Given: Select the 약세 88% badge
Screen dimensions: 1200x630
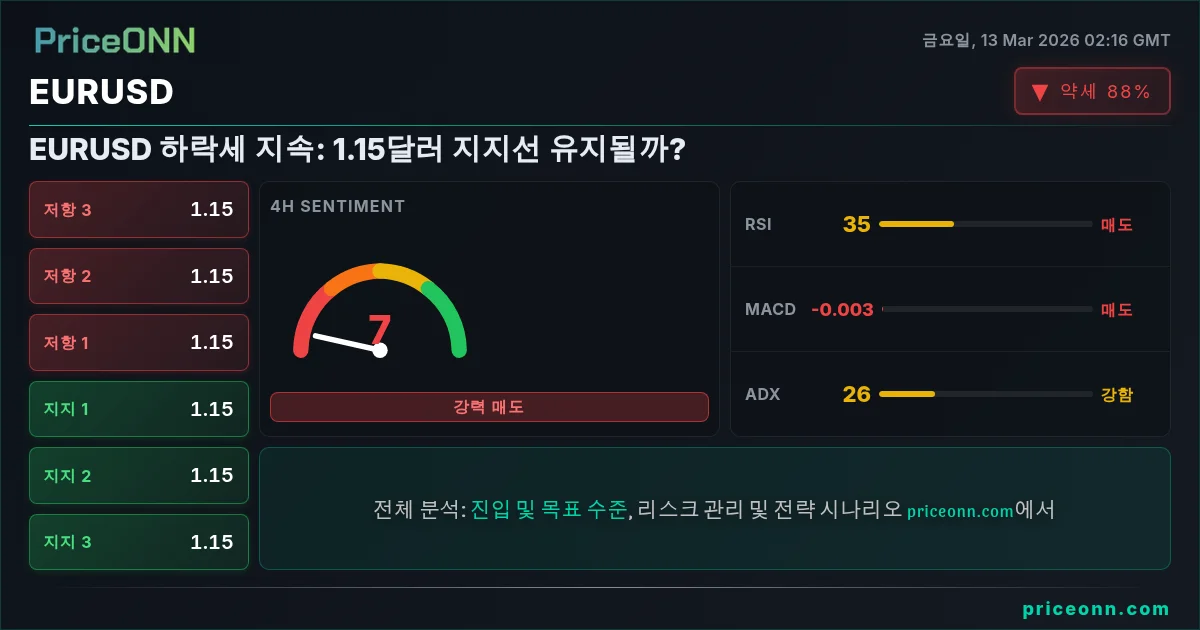Looking at the screenshot, I should tap(1092, 91).
